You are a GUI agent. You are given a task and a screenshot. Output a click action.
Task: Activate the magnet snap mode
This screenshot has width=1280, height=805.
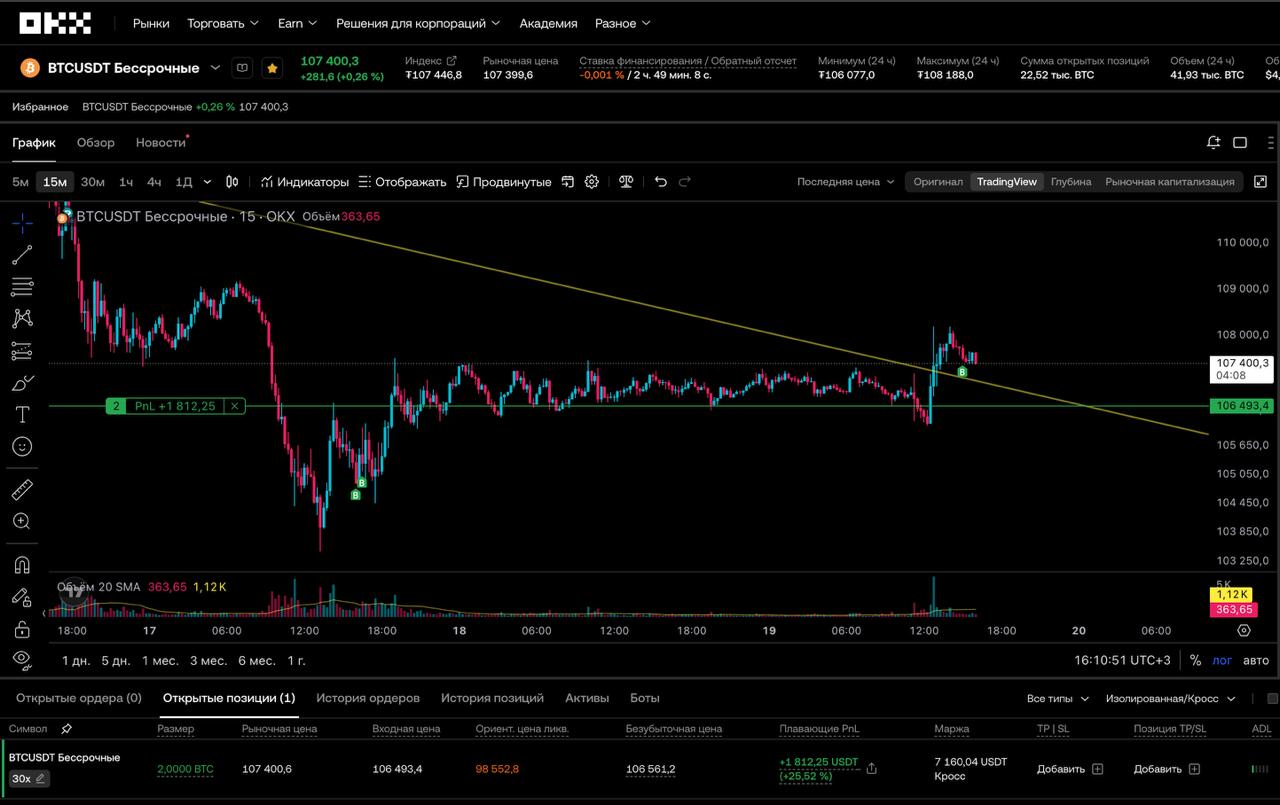(x=22, y=565)
